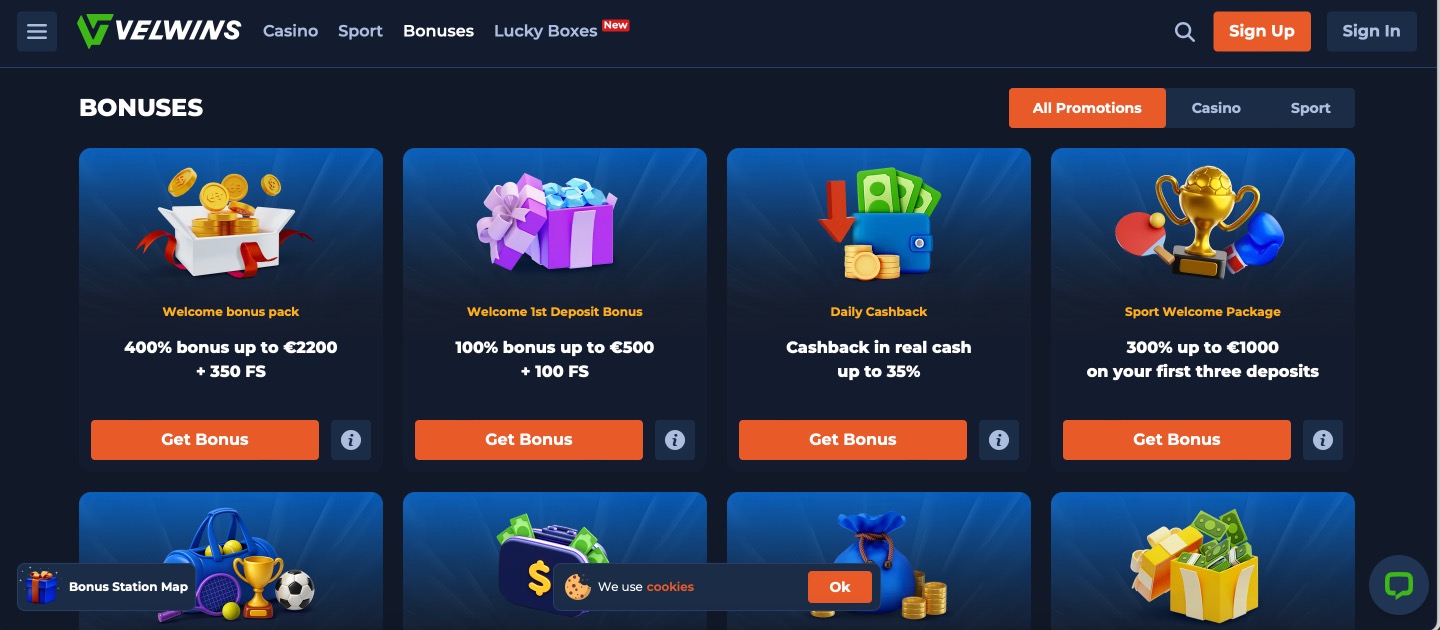Select the All Promotions filter tab

[x=1087, y=108]
